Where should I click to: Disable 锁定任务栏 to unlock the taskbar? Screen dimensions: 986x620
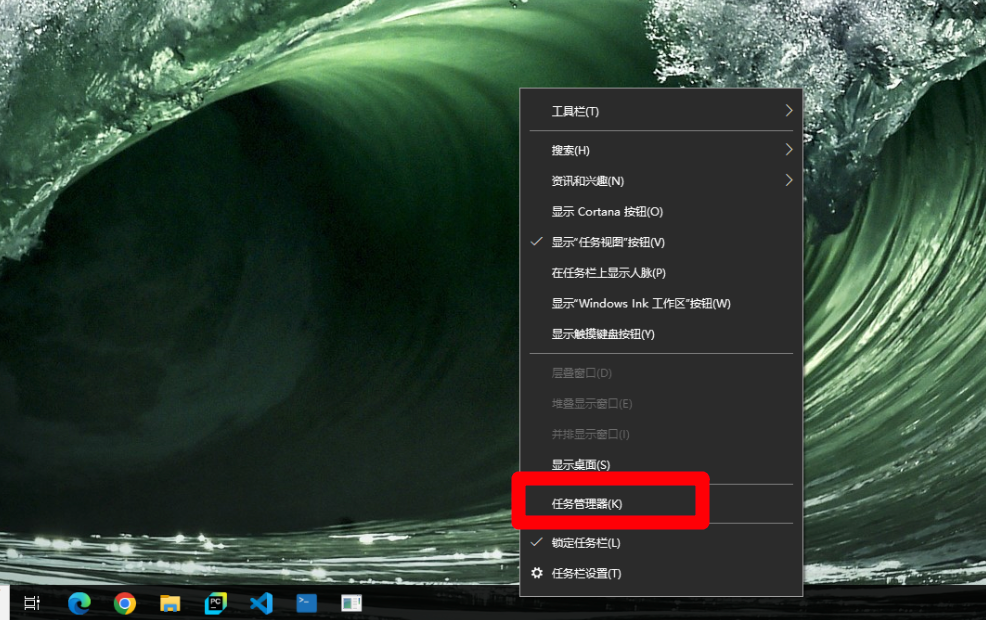point(600,542)
